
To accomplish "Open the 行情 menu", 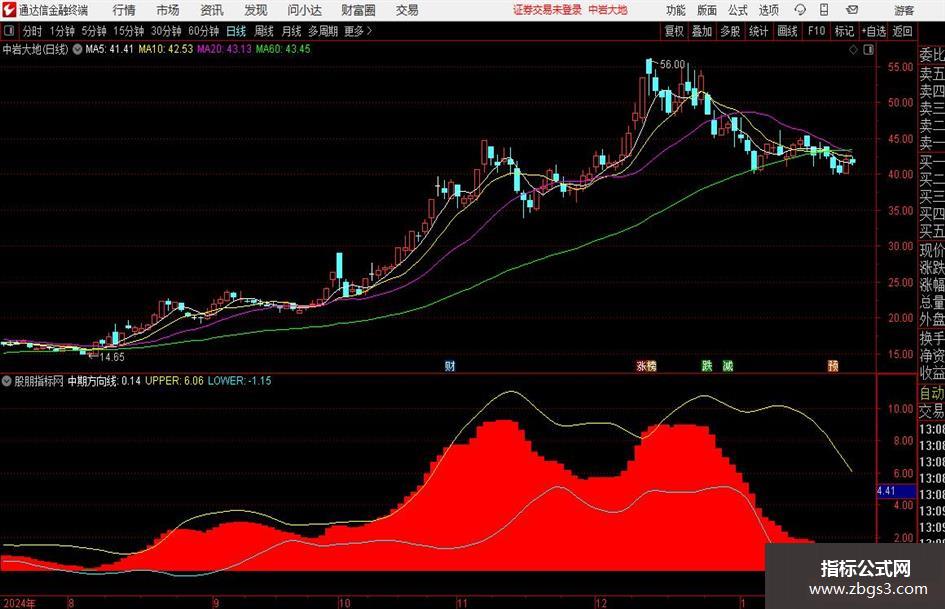I will tap(124, 10).
